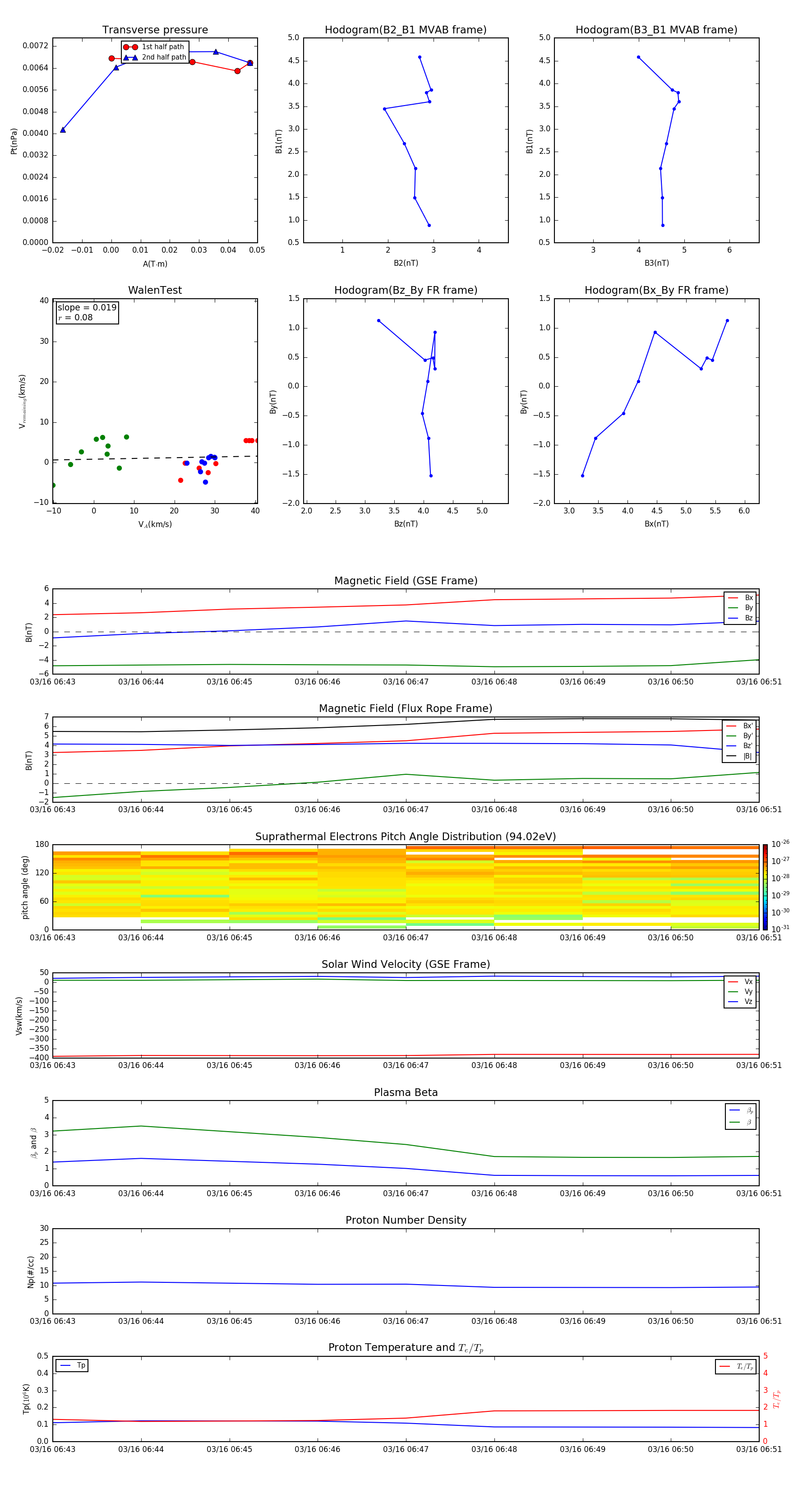812x1489 pixels.
Task: Click the 'slope = 0.019' annotation box
Action: pos(87,312)
